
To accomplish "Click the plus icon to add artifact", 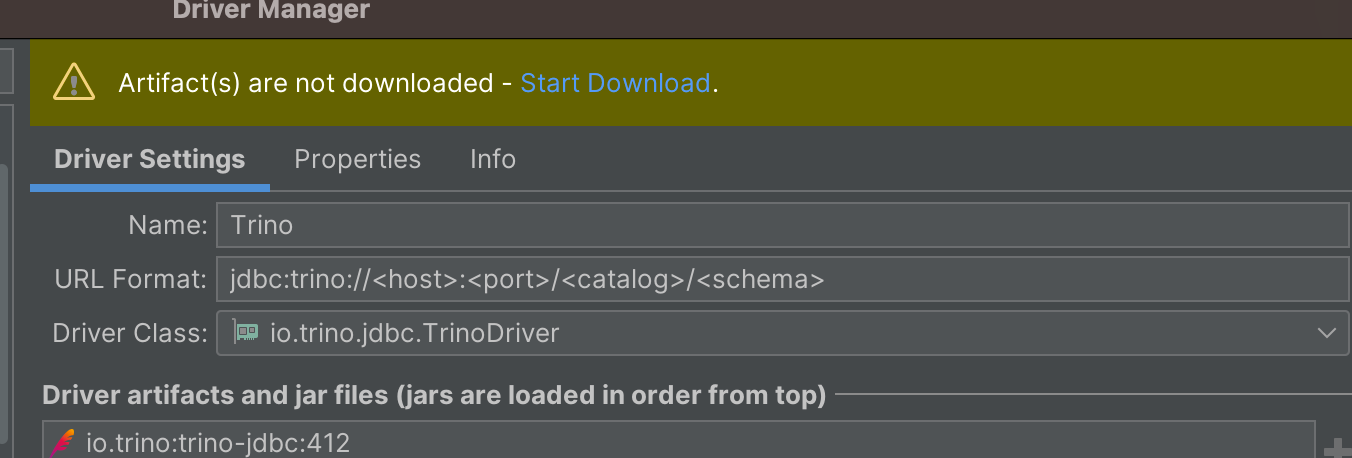I will (1335, 448).
